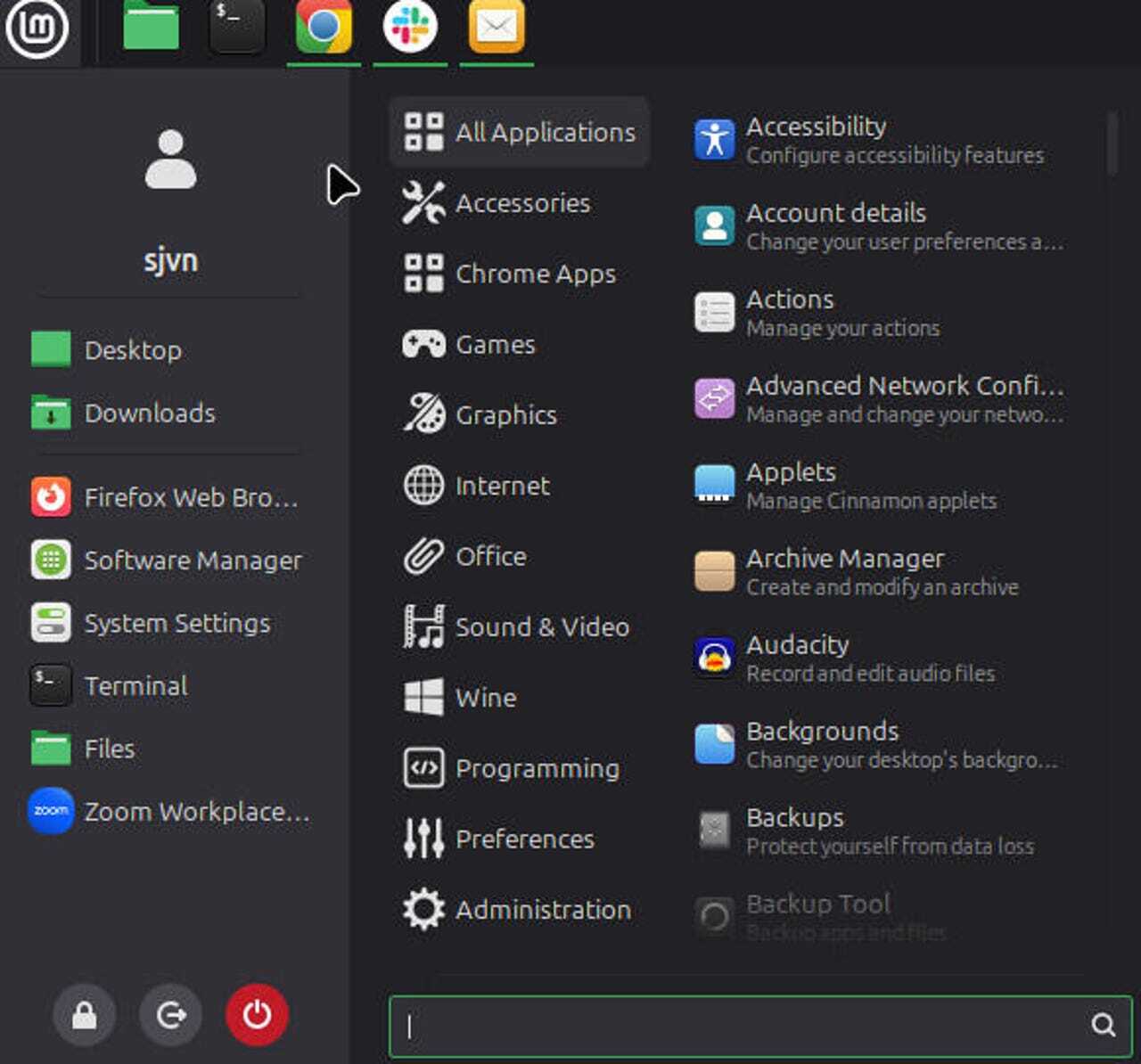Open the mail app icon in panel
Image resolution: width=1141 pixels, height=1064 pixels.
point(497,27)
